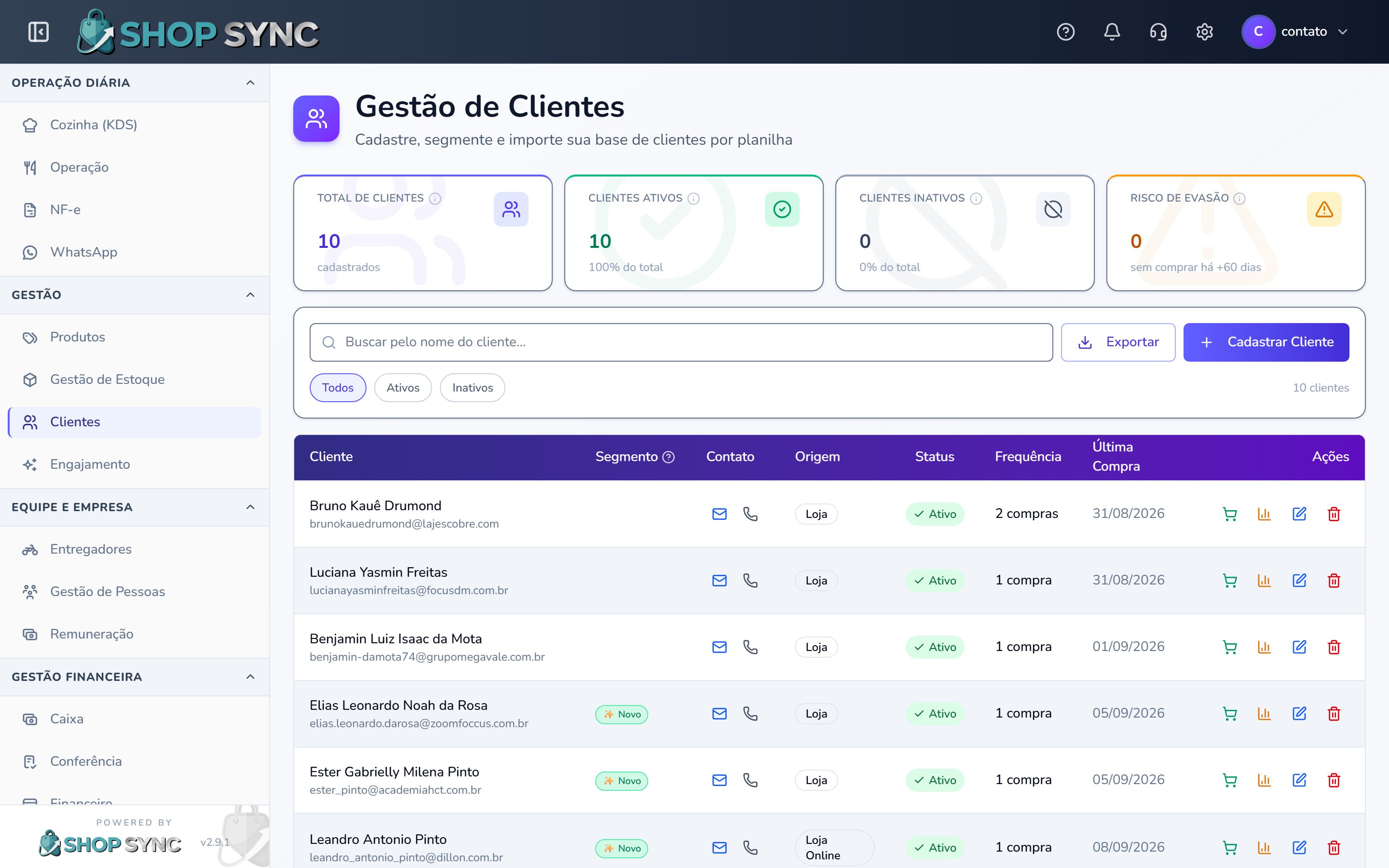Click the Cadastrar Cliente button
Screen dimensions: 1389x868
coord(1266,342)
